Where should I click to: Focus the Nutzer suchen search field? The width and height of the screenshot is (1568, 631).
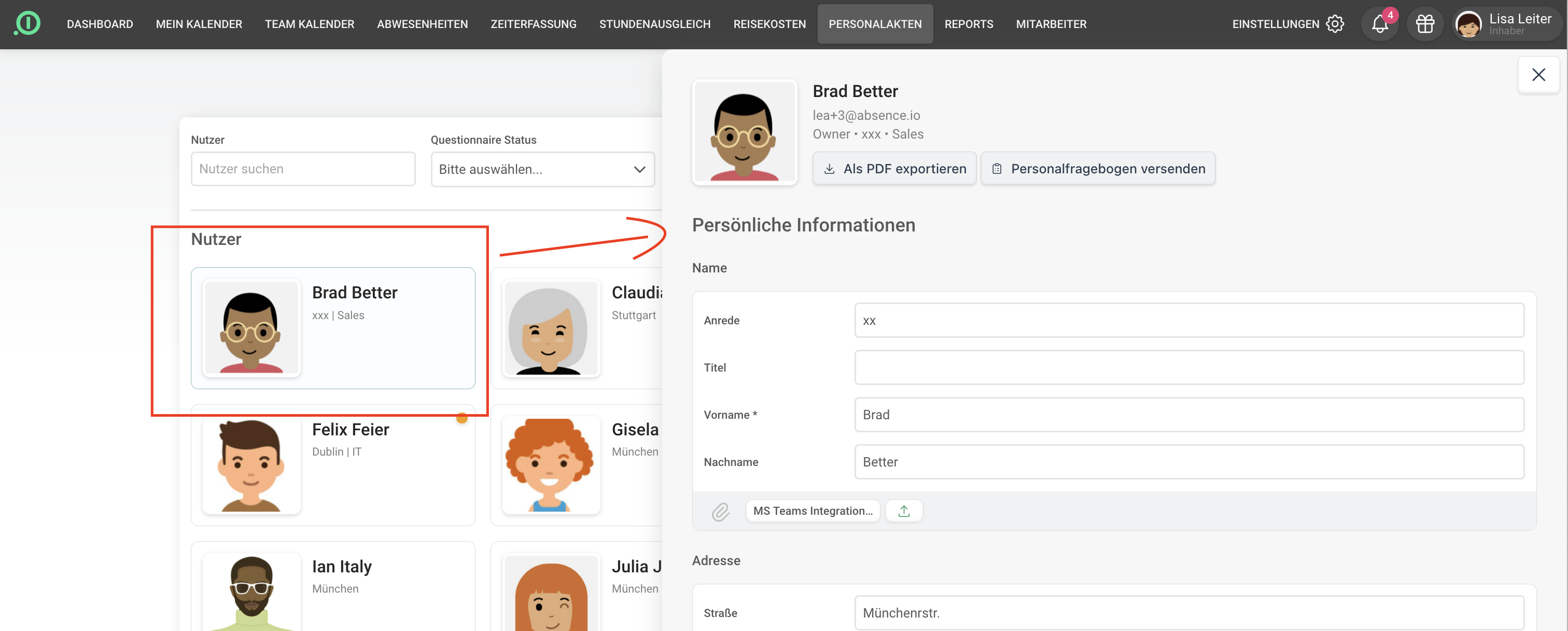coord(302,169)
